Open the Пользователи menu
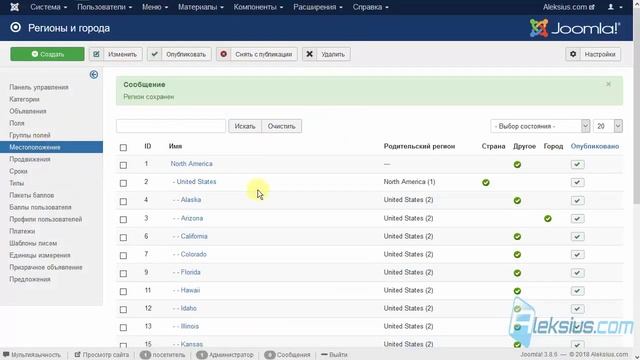Viewport: 640px width, 360px height. [x=104, y=7]
